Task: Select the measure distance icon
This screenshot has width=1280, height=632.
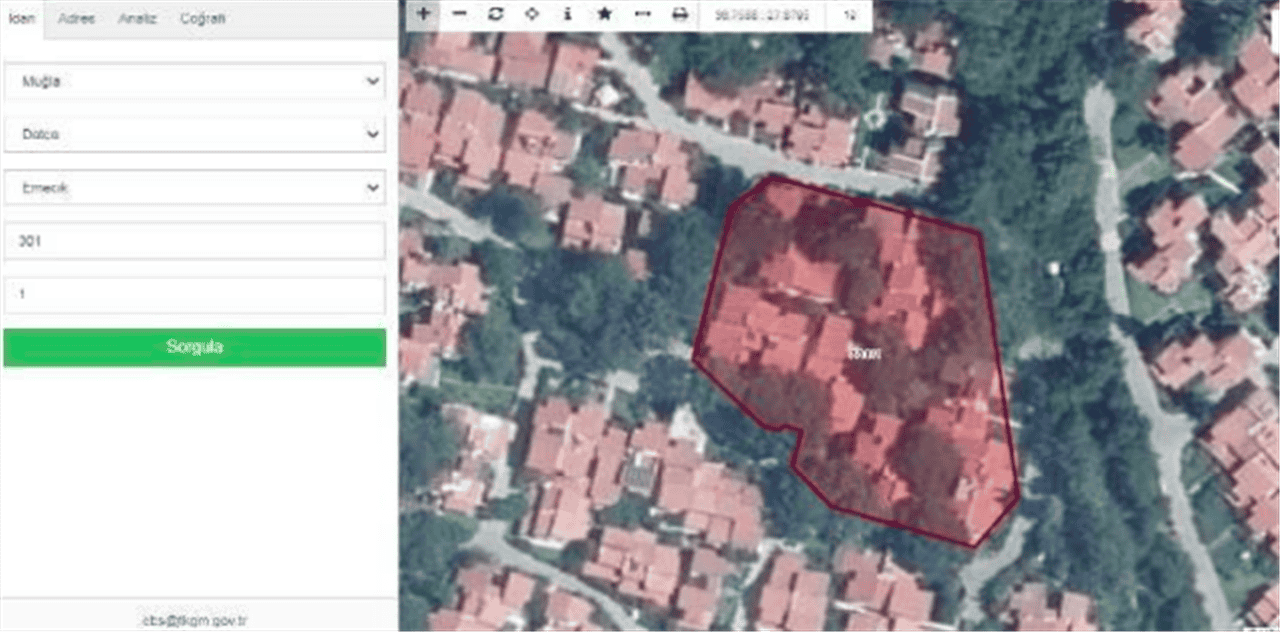Action: (x=642, y=14)
